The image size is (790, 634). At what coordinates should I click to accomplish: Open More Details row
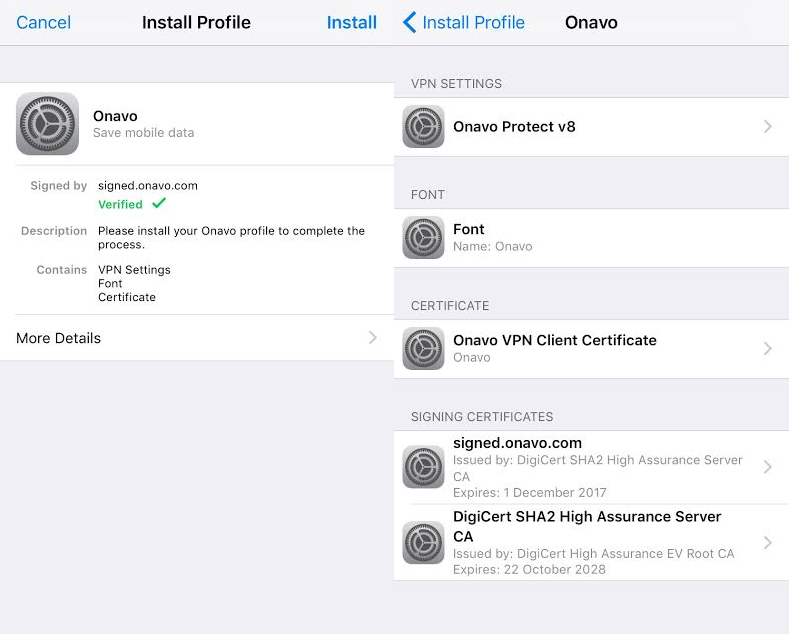(197, 338)
